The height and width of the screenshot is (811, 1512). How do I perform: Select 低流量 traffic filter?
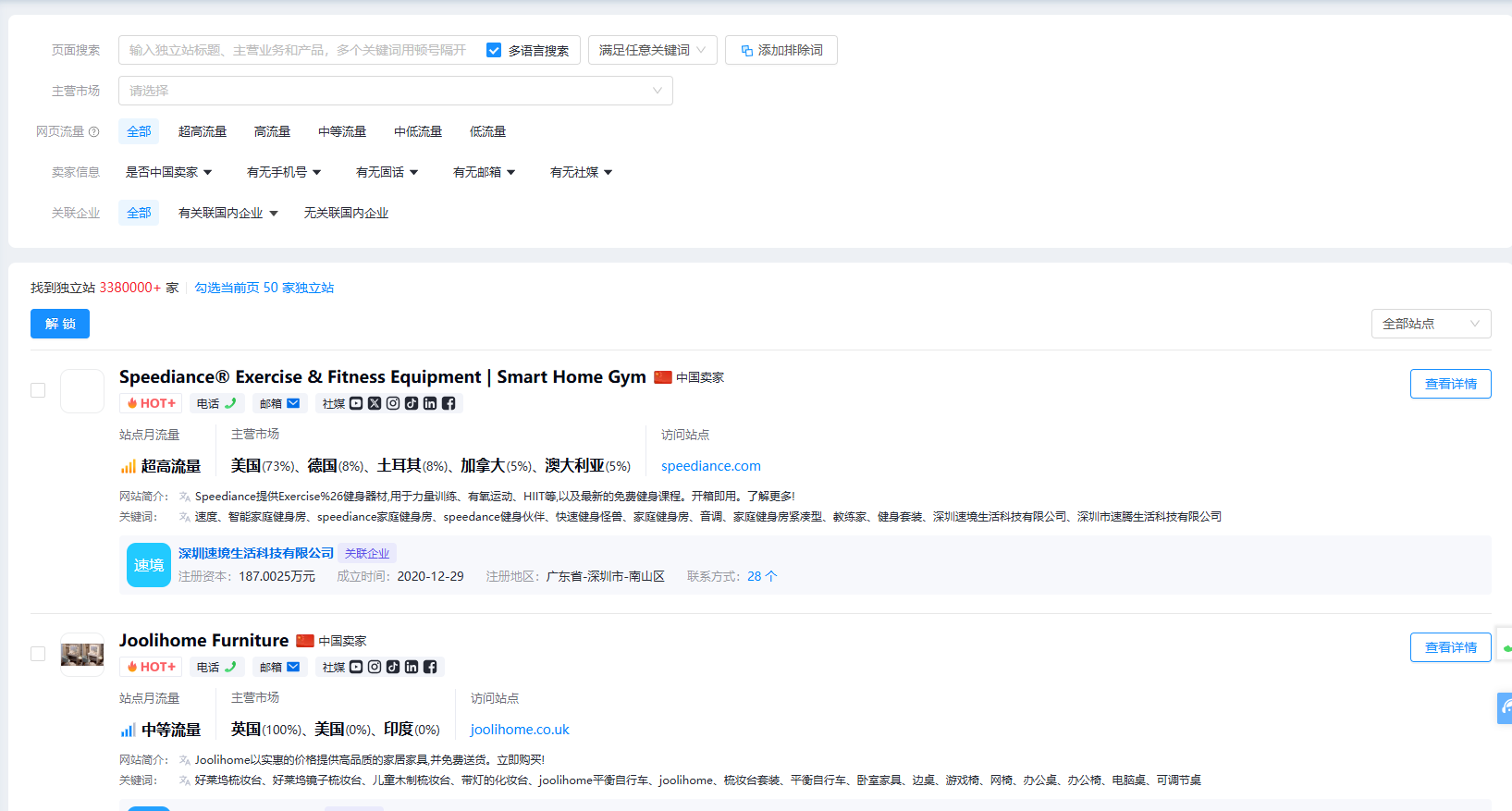pyautogui.click(x=488, y=131)
